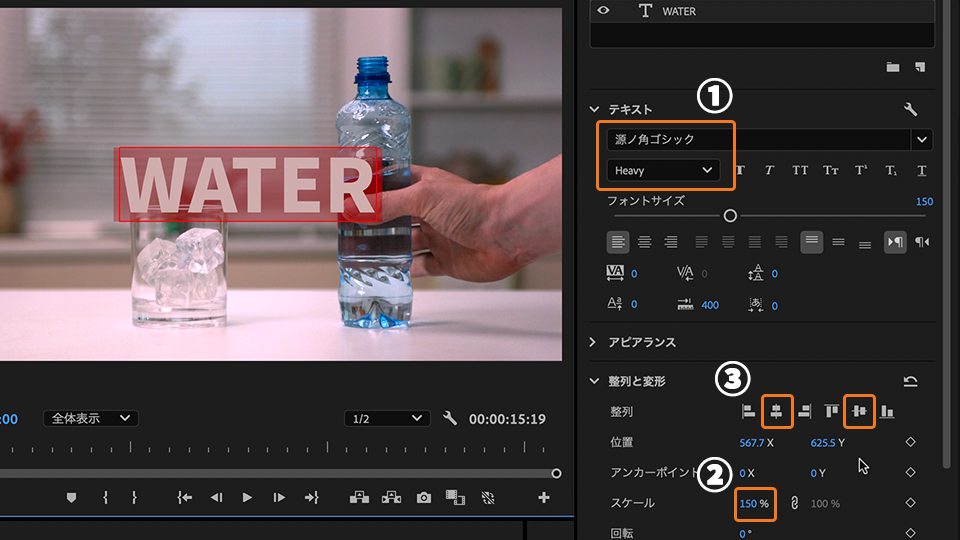This screenshot has height=540, width=960.
Task: Collapse the 整列と変形 section
Action: click(x=594, y=381)
